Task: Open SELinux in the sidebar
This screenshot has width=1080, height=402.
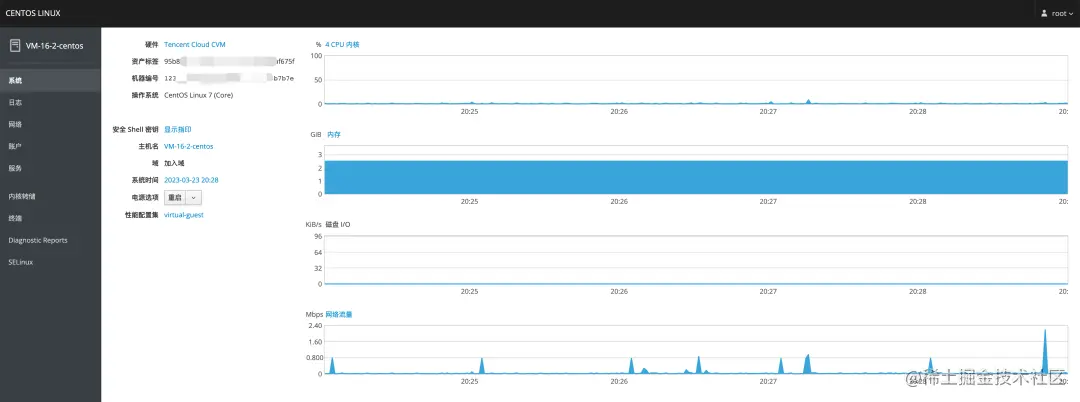Action: 50,262
